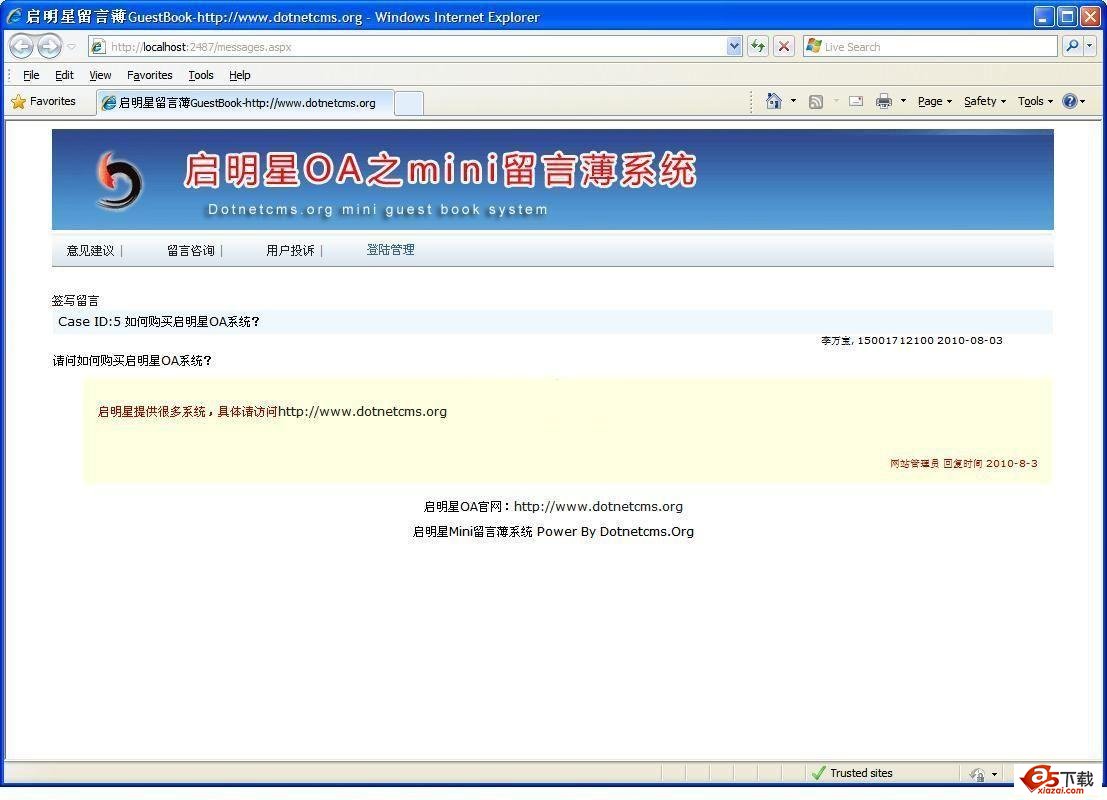Open the 留言咨询 navigation link
Viewport: 1107px width, 800px height.
pyautogui.click(x=191, y=251)
